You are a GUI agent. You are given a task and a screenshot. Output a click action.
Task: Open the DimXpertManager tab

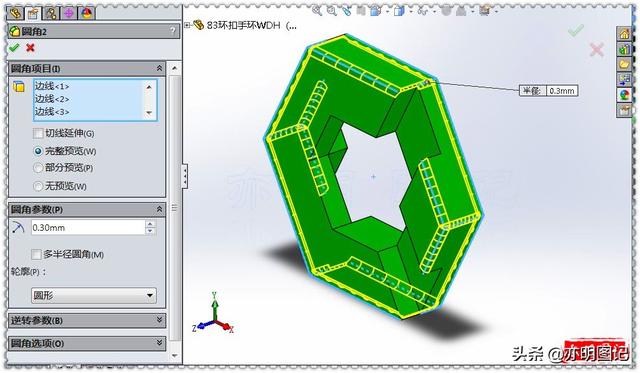tap(69, 13)
